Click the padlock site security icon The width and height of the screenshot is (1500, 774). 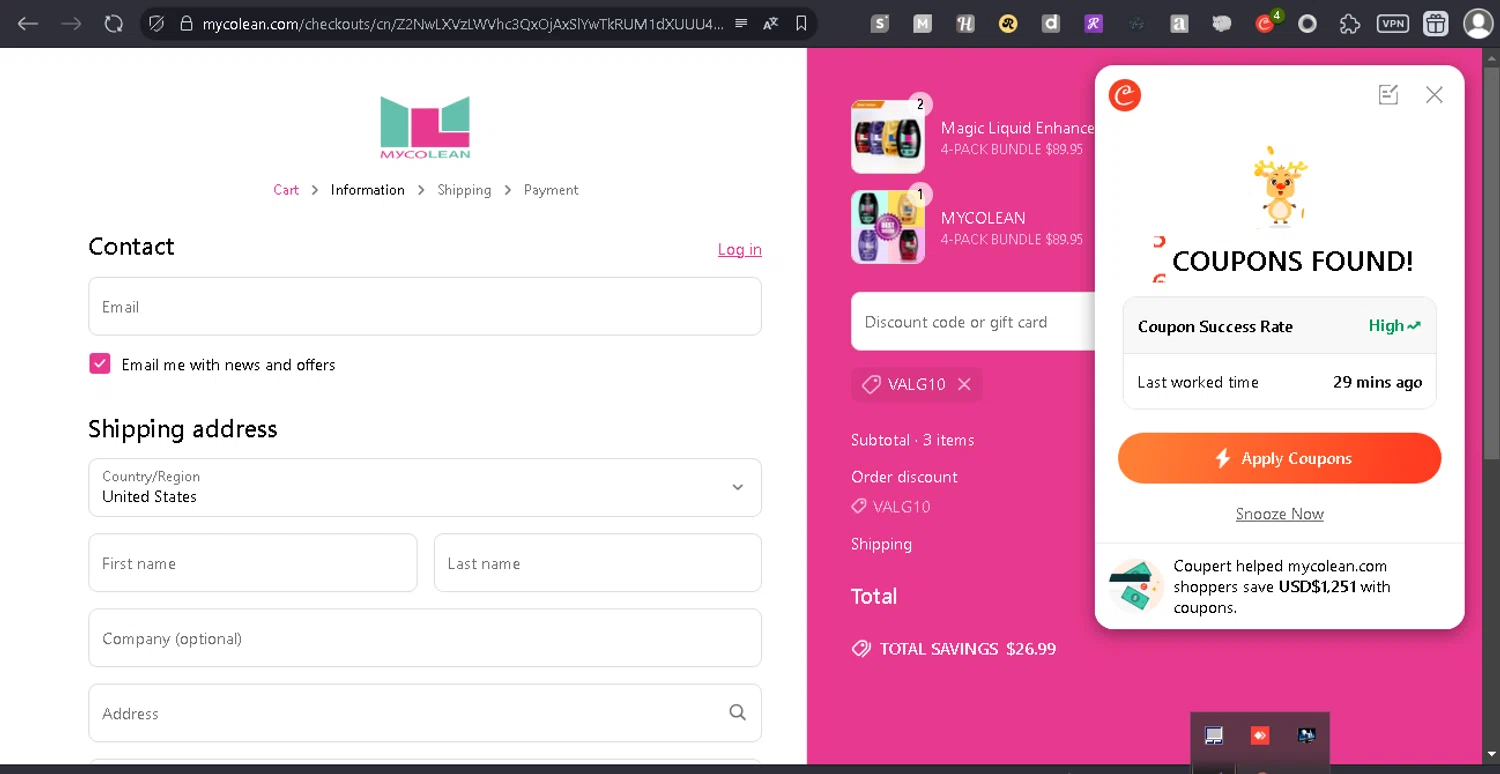[186, 23]
